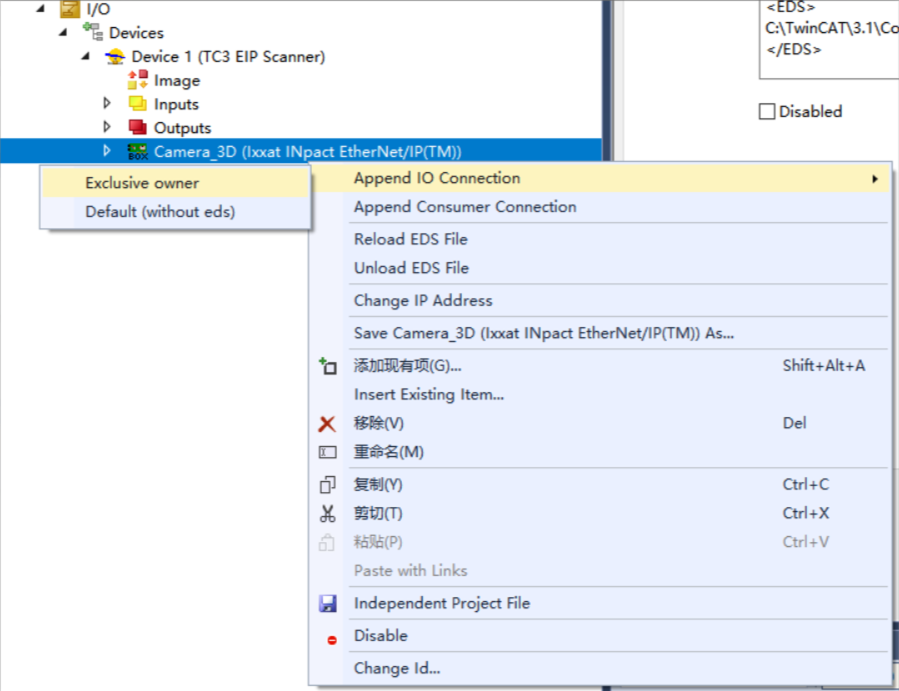Expand the Outputs tree node
This screenshot has width=899, height=691.
[107, 127]
